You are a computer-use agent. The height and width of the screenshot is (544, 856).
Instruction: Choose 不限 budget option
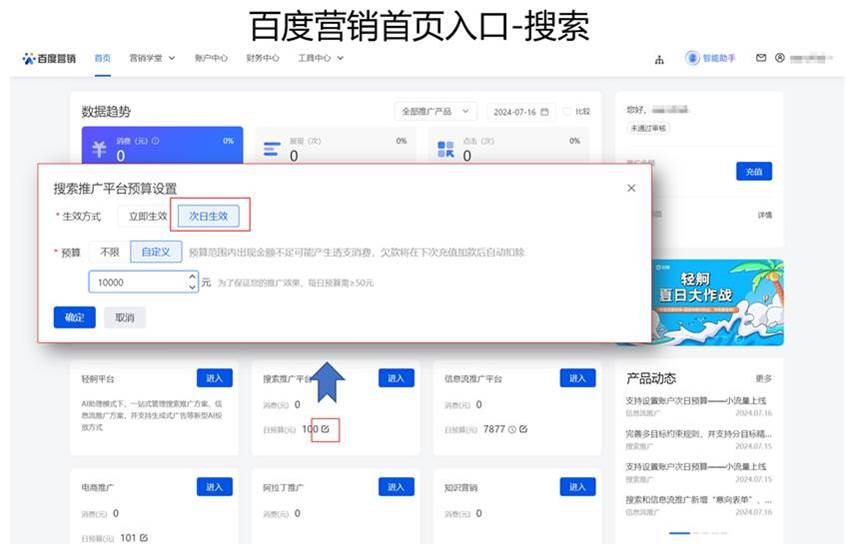coord(110,252)
